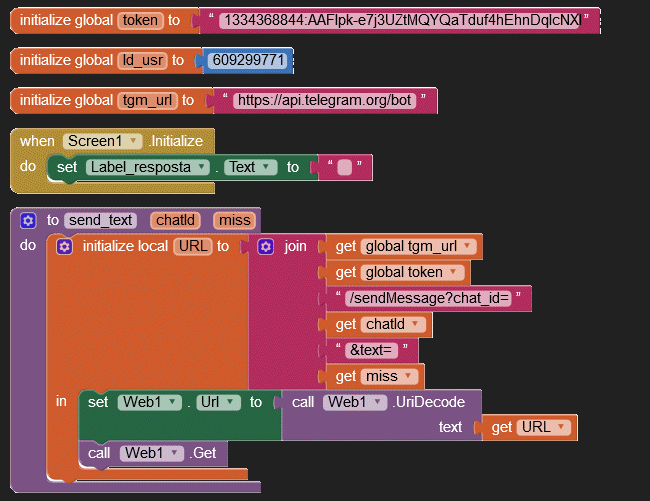
Task: Click the gear icon on join block
Action: [x=266, y=246]
